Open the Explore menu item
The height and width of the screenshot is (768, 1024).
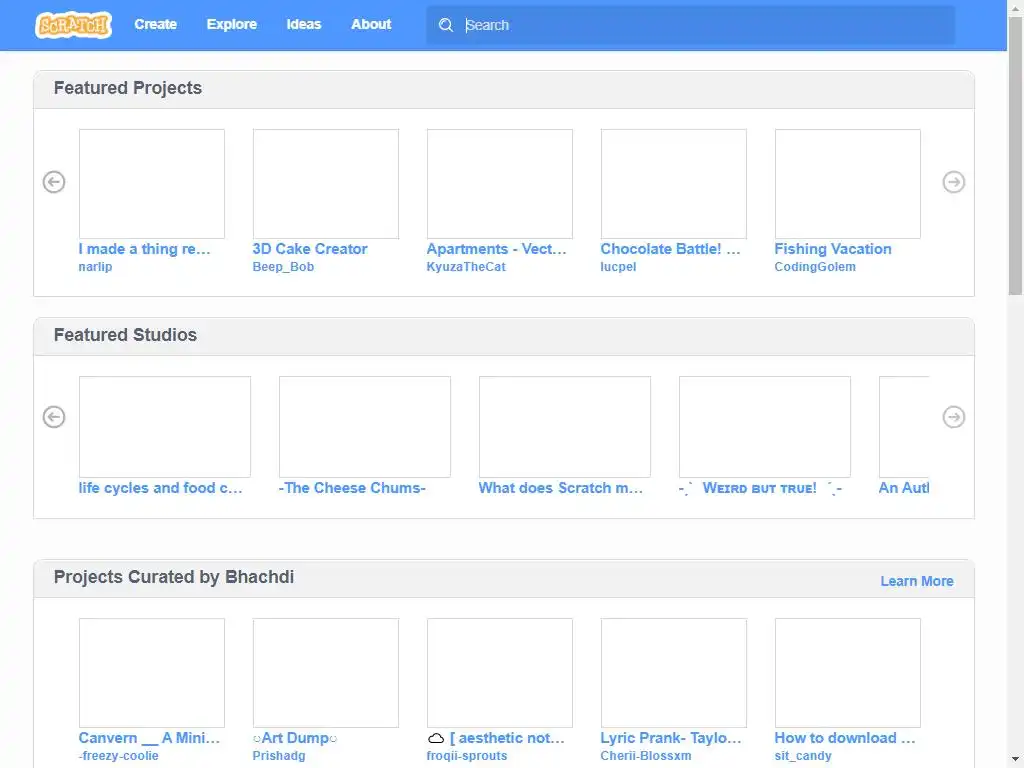pos(232,24)
